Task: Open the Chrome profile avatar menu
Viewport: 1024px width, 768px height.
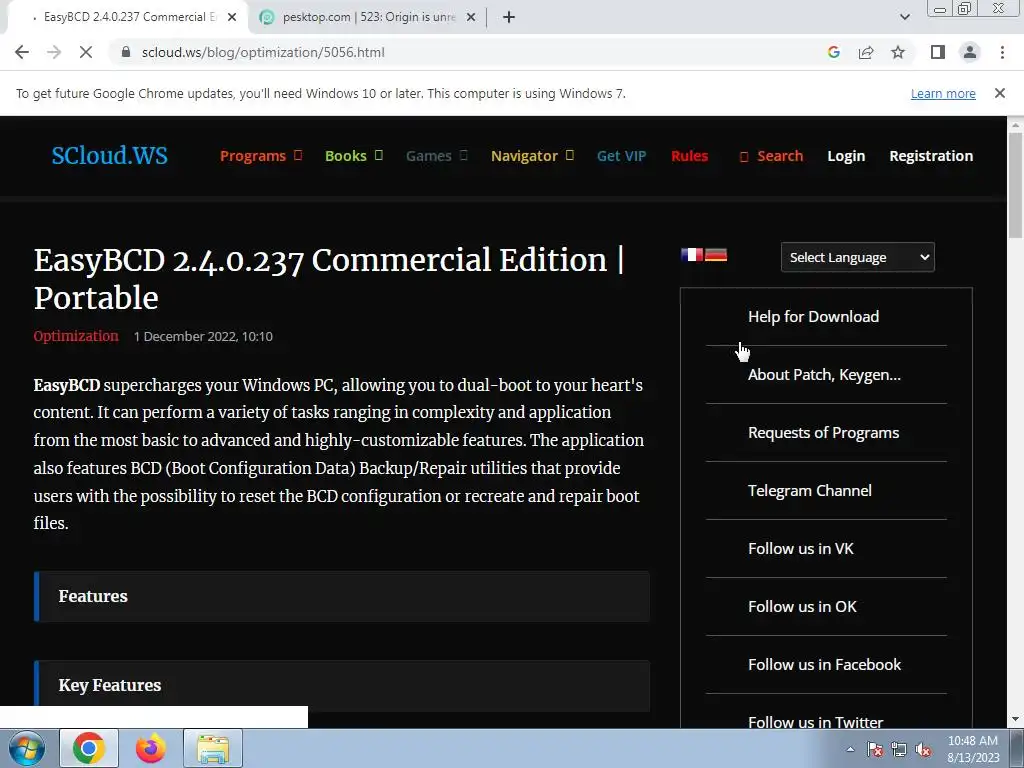Action: (970, 52)
